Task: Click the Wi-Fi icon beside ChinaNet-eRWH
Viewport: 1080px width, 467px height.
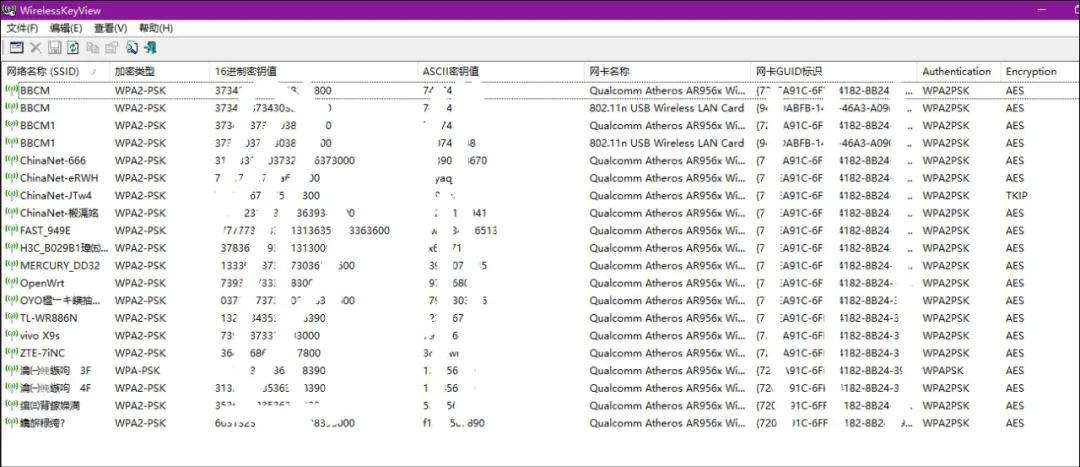Action: point(12,178)
